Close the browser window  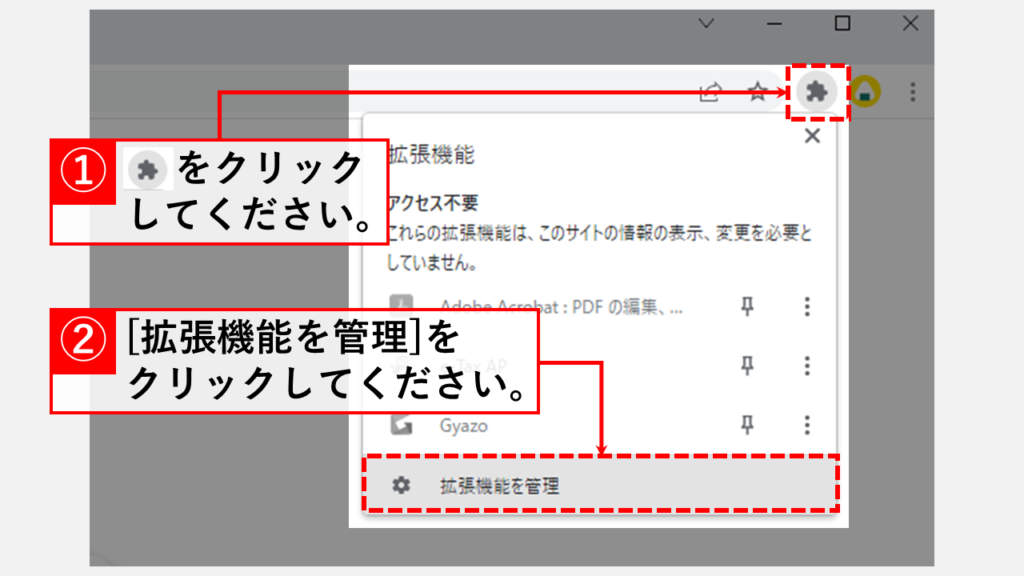coord(910,24)
